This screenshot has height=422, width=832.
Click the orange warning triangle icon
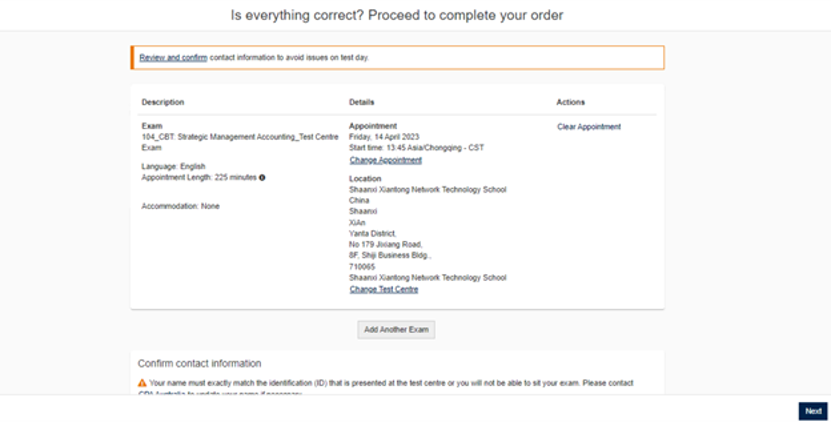pyautogui.click(x=142, y=383)
